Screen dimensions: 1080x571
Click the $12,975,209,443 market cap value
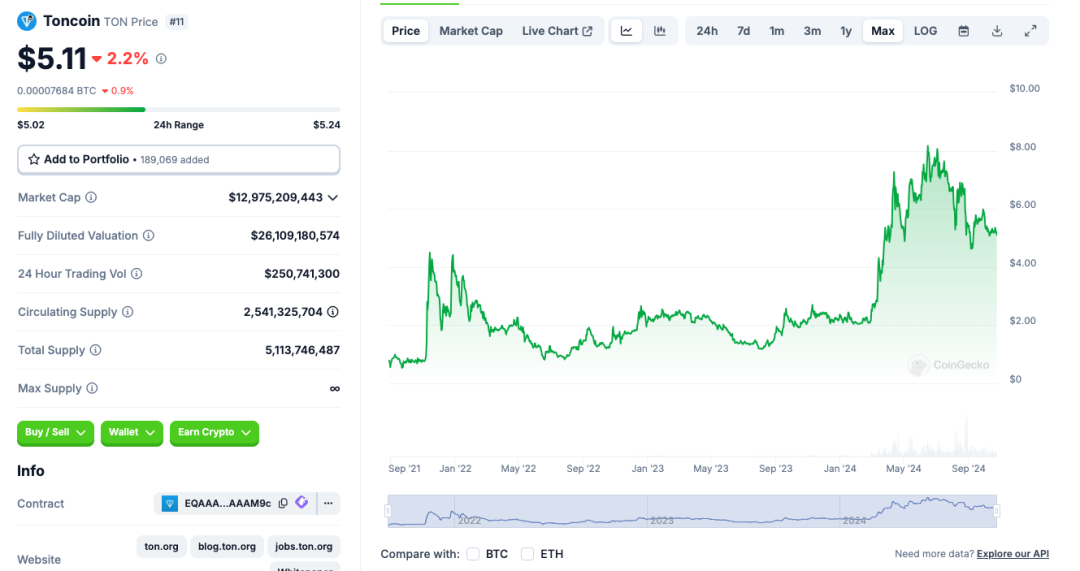coord(276,198)
